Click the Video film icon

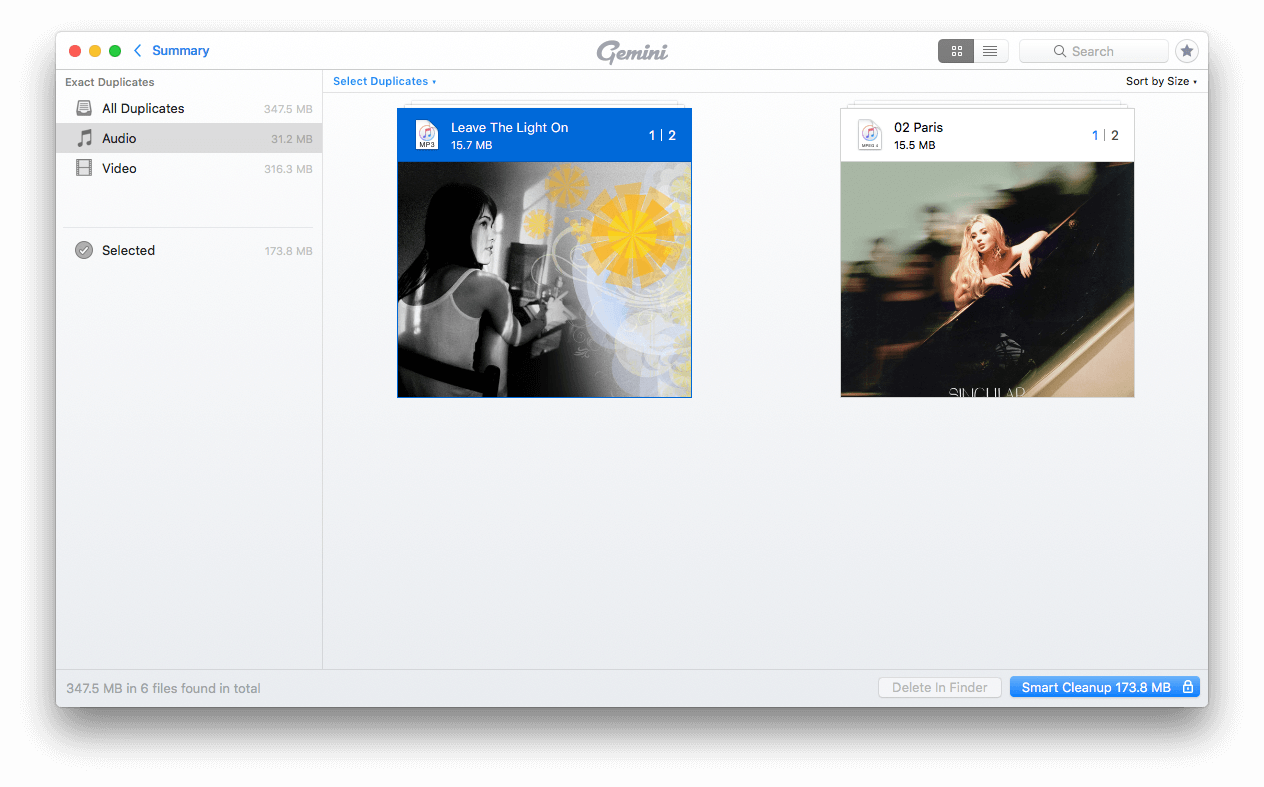click(84, 168)
